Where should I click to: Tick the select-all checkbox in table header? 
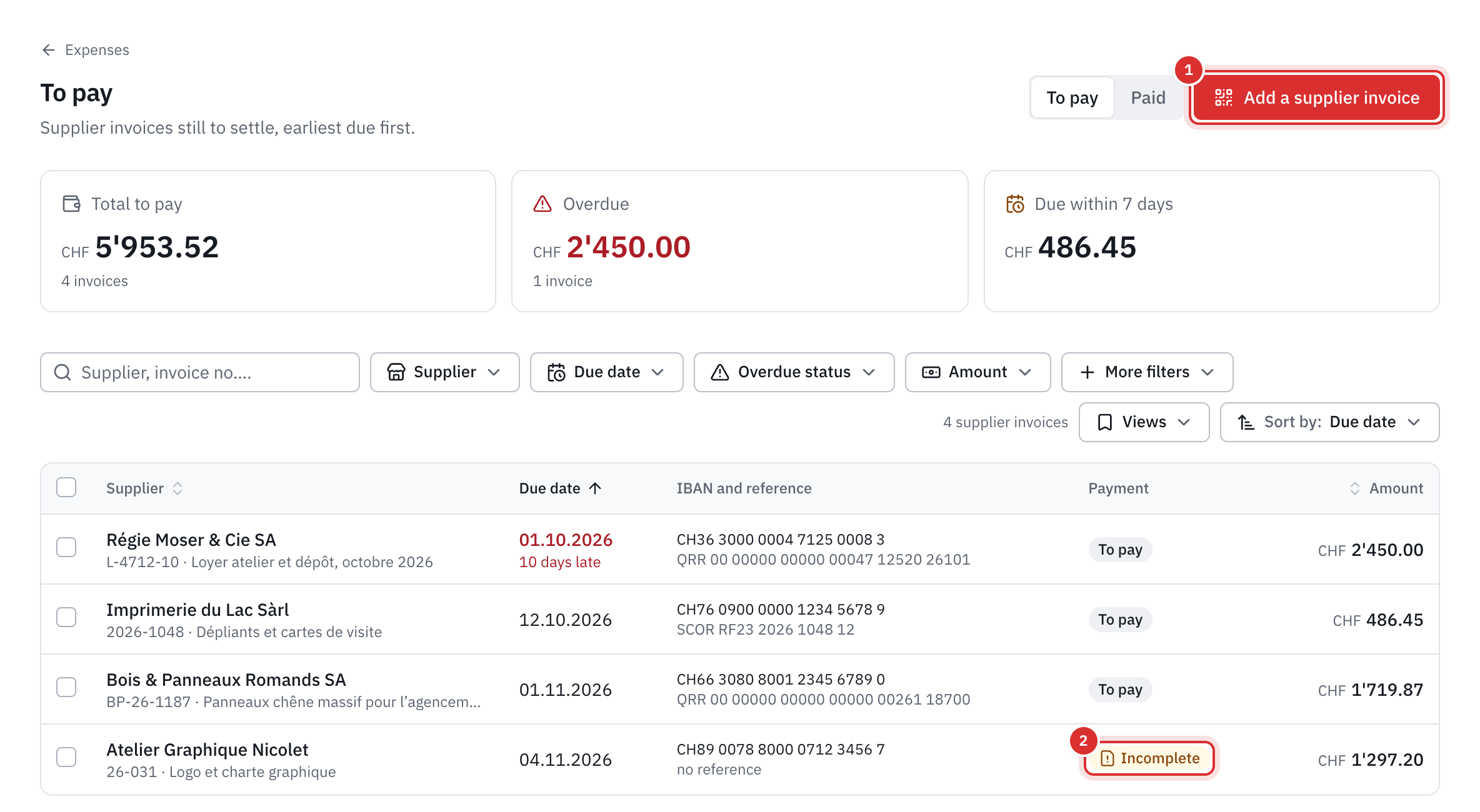coord(66,487)
